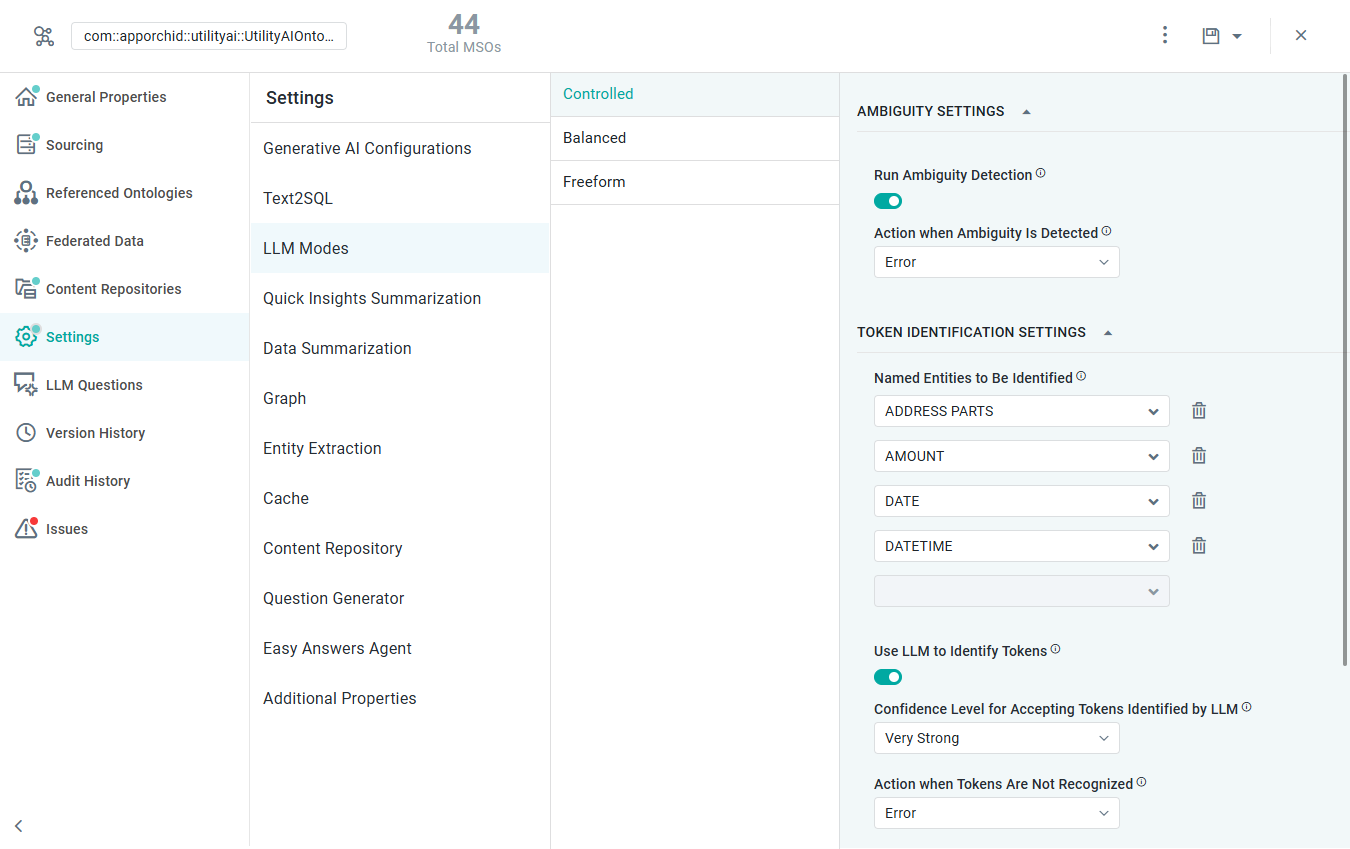Open the empty named entity dropdown
The image size is (1350, 849).
1021,591
